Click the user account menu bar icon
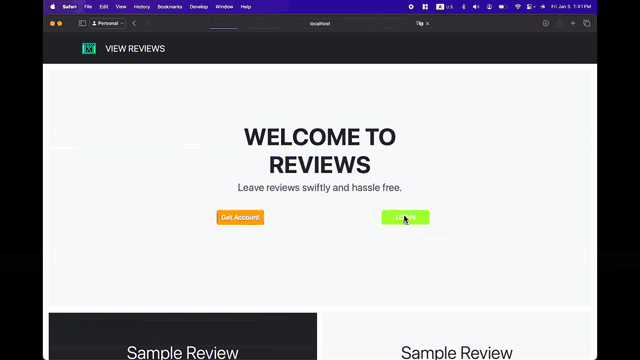The image size is (640, 360). click(x=489, y=7)
